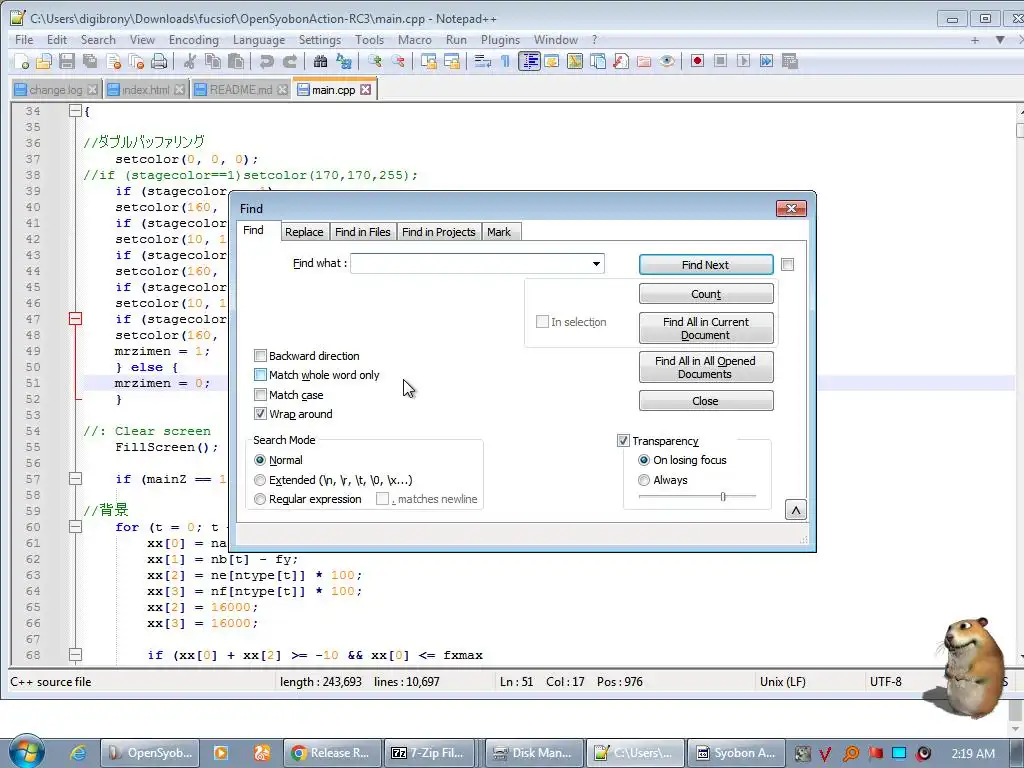Click the Zoom Out magnifier icon

click(398, 61)
